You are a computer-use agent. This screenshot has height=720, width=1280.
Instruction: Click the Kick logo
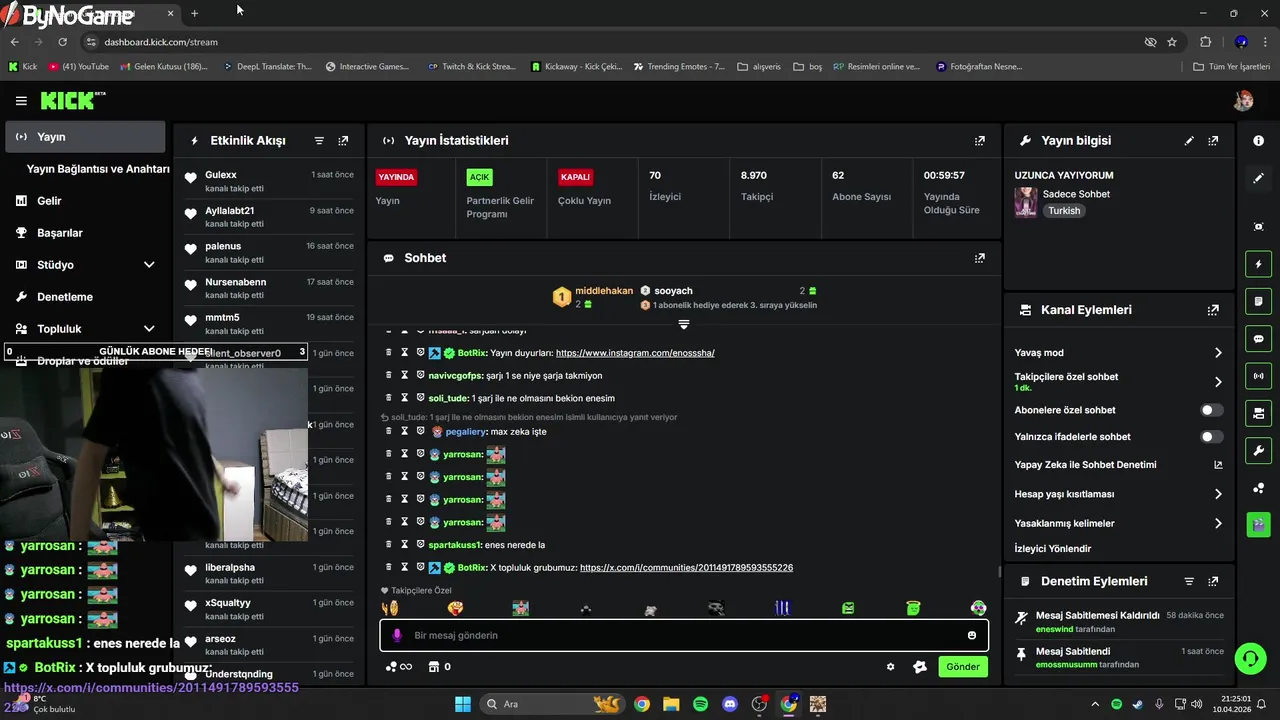[72, 100]
